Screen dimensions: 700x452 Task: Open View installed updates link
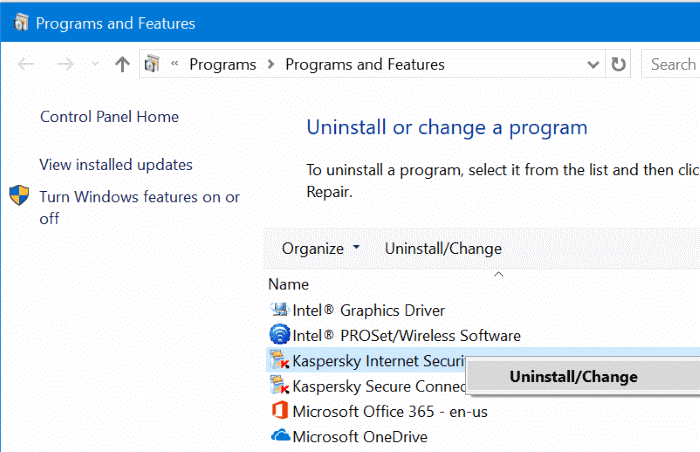(116, 165)
